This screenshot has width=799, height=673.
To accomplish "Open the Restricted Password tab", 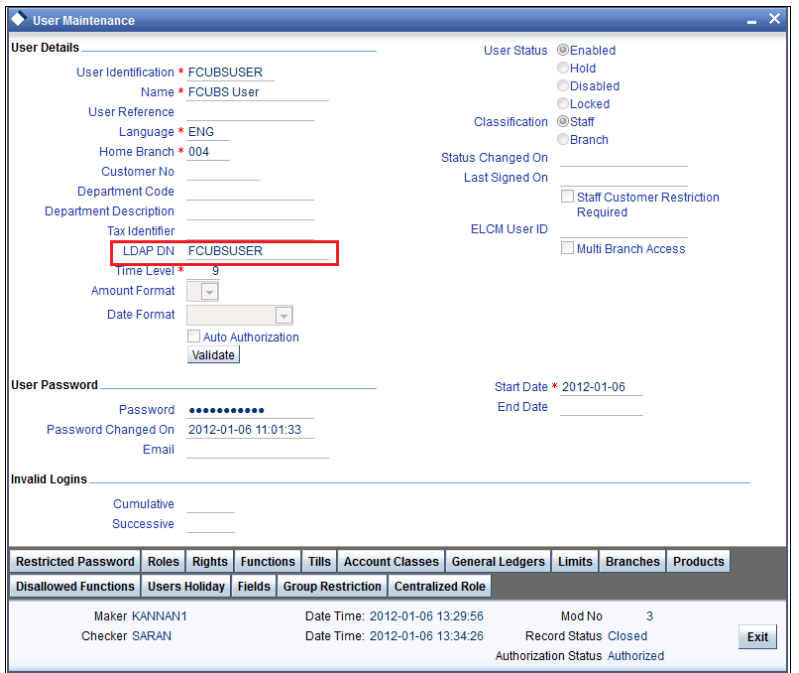I will (x=75, y=561).
